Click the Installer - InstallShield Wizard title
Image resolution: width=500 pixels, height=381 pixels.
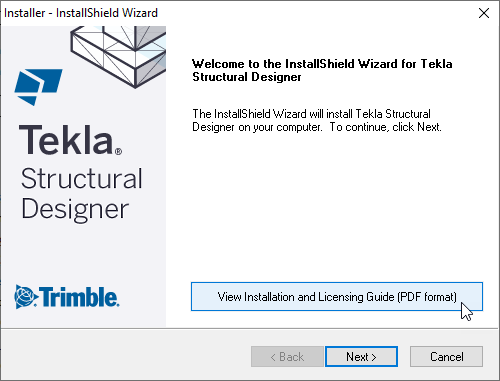(81, 13)
